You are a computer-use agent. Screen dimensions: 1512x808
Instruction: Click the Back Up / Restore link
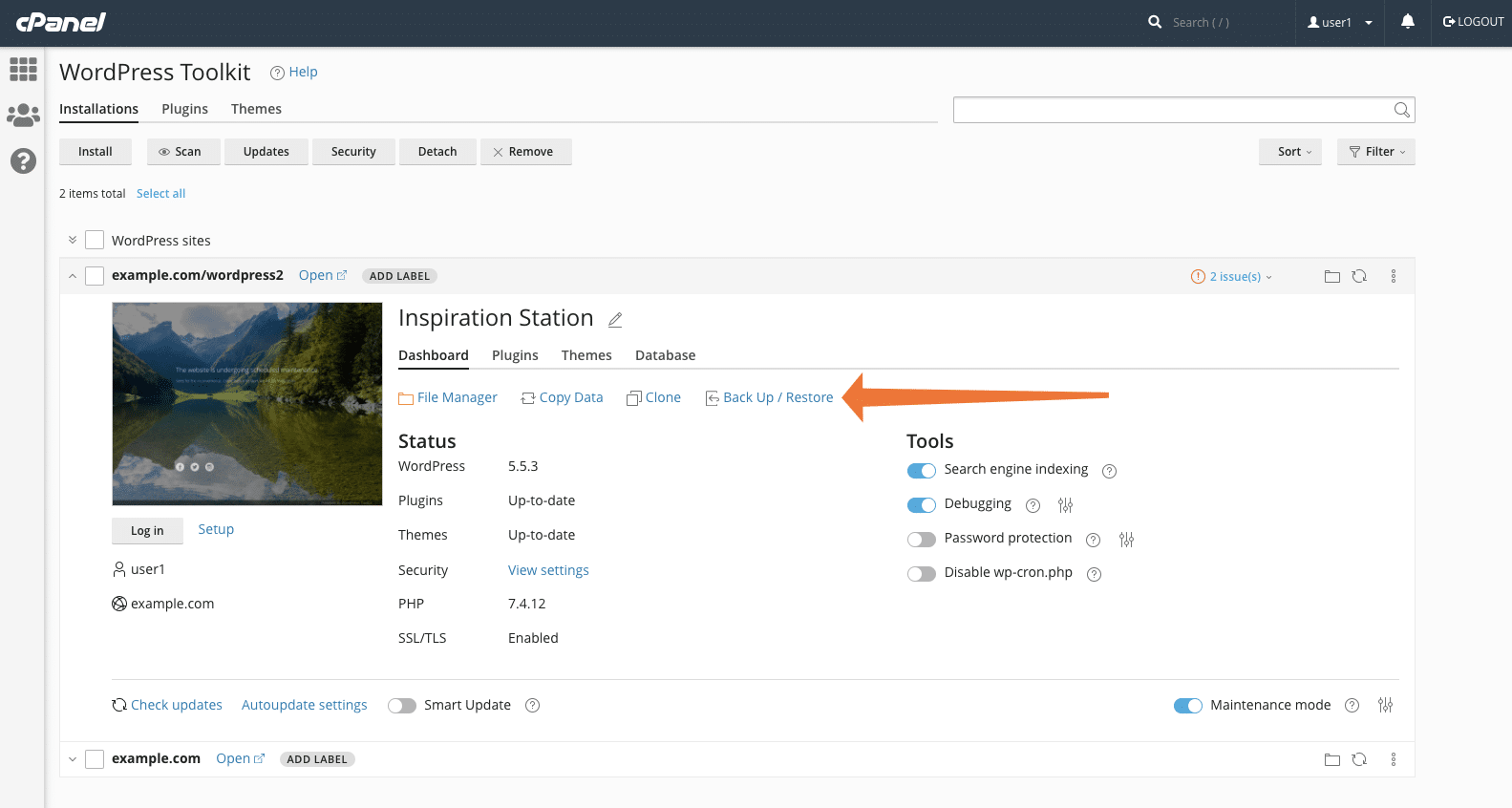[777, 397]
